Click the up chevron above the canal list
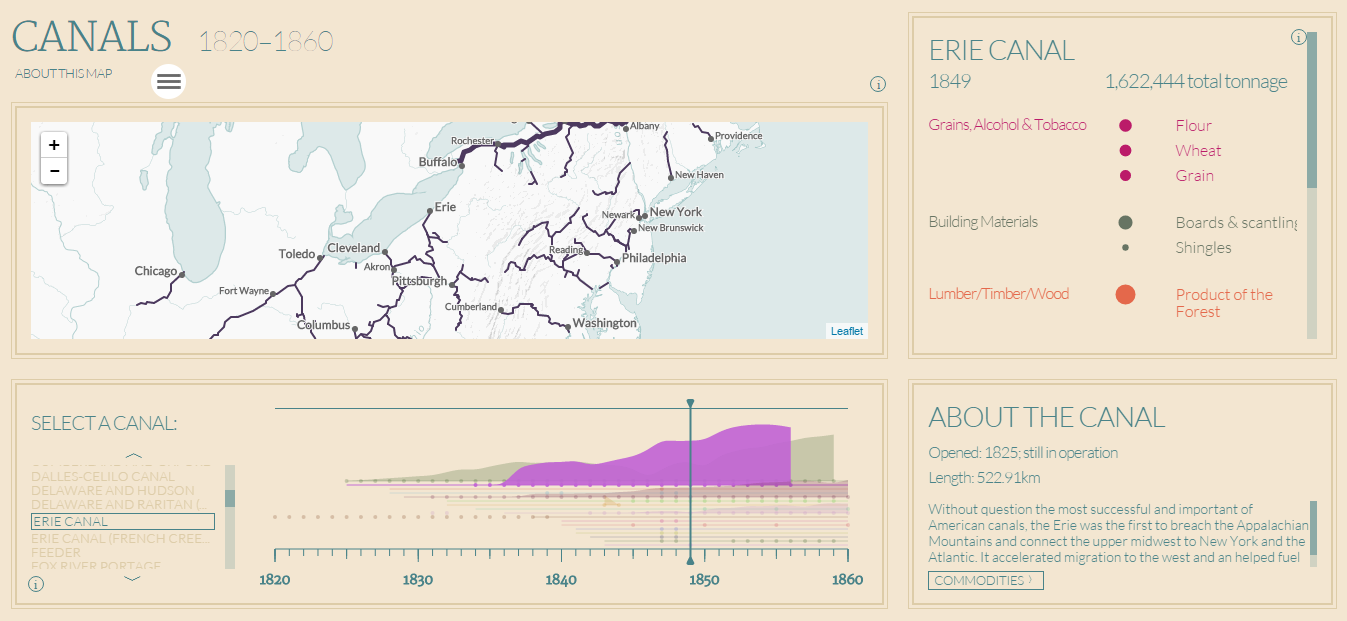 (x=133, y=456)
